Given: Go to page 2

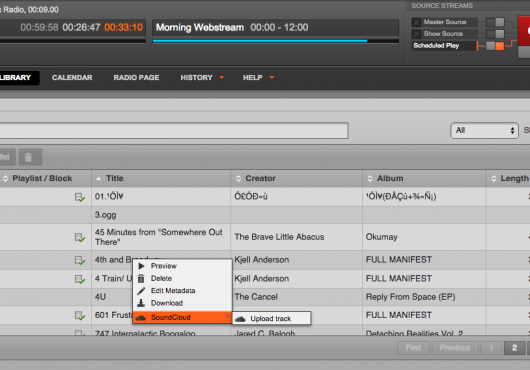Looking at the screenshot, I should [514, 348].
